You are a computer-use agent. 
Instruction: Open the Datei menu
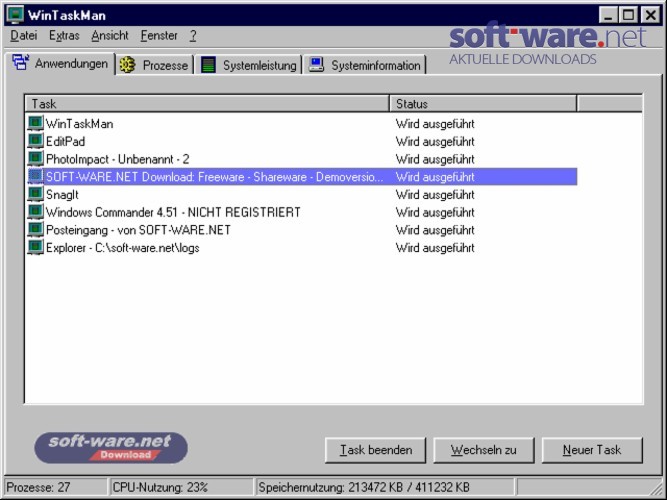[23, 35]
